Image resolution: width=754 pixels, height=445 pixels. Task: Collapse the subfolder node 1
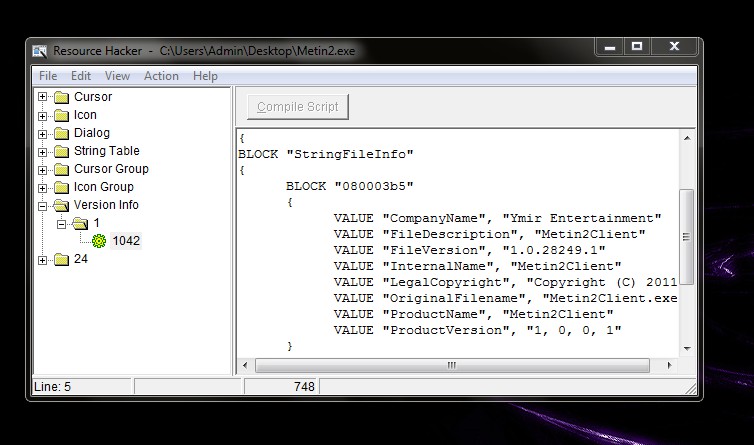tap(61, 224)
